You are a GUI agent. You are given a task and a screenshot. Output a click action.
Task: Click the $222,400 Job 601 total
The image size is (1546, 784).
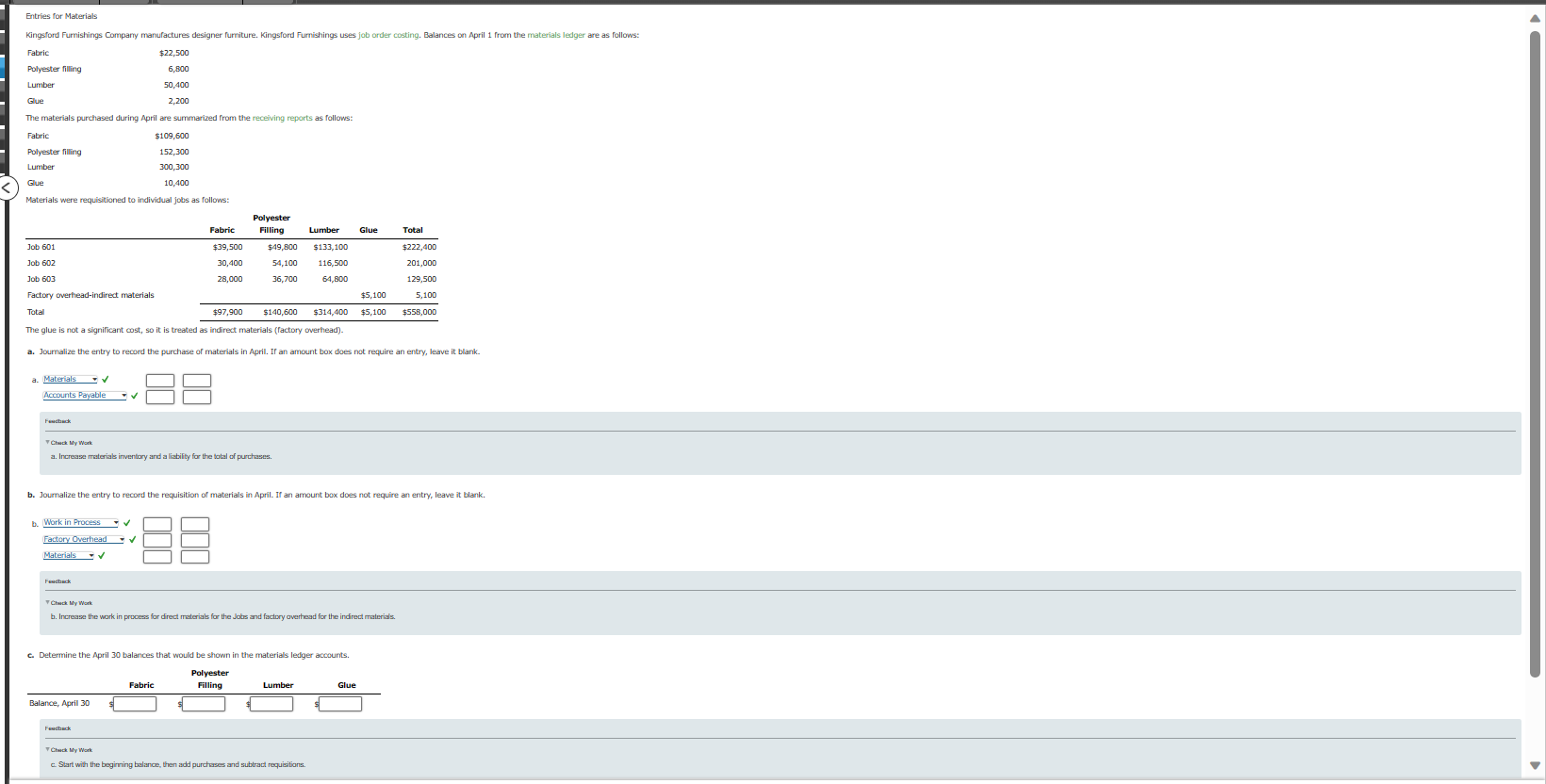coord(419,247)
